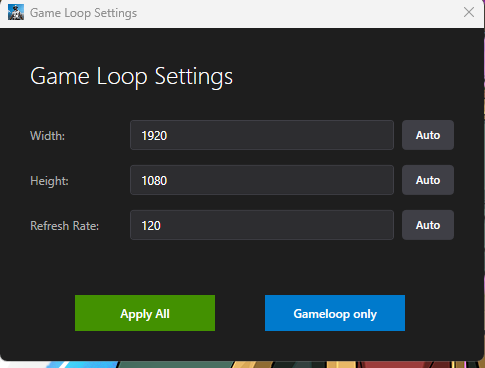Click the "Height:" label
485x368 pixels.
click(49, 181)
